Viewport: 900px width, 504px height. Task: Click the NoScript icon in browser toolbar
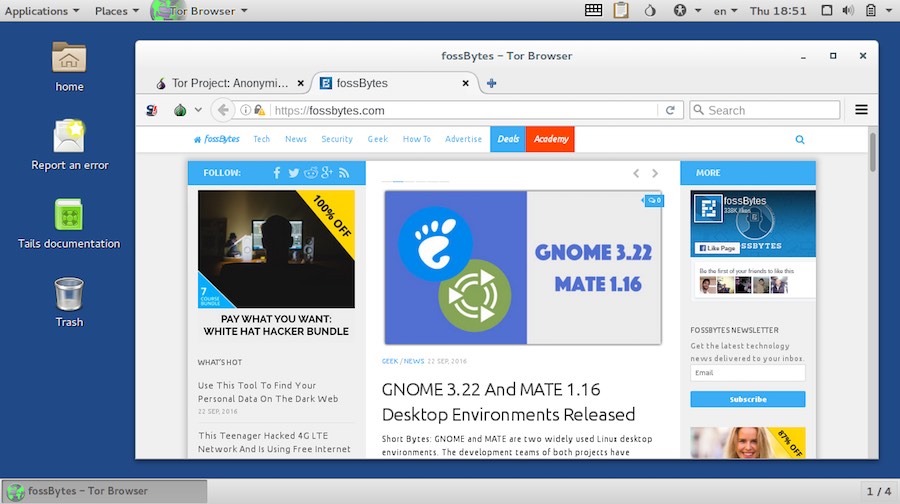152,110
